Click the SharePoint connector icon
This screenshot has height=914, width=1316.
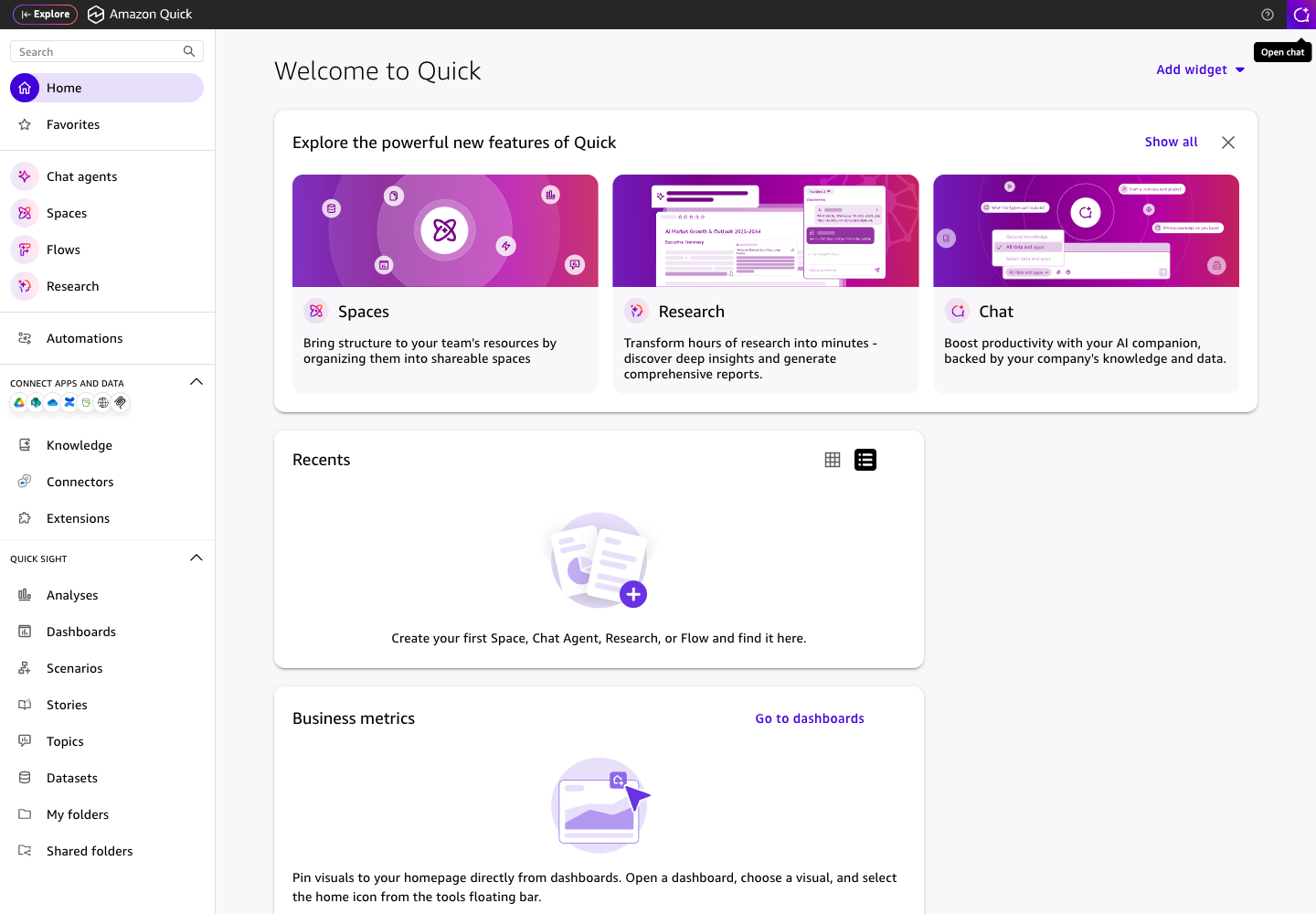[36, 402]
